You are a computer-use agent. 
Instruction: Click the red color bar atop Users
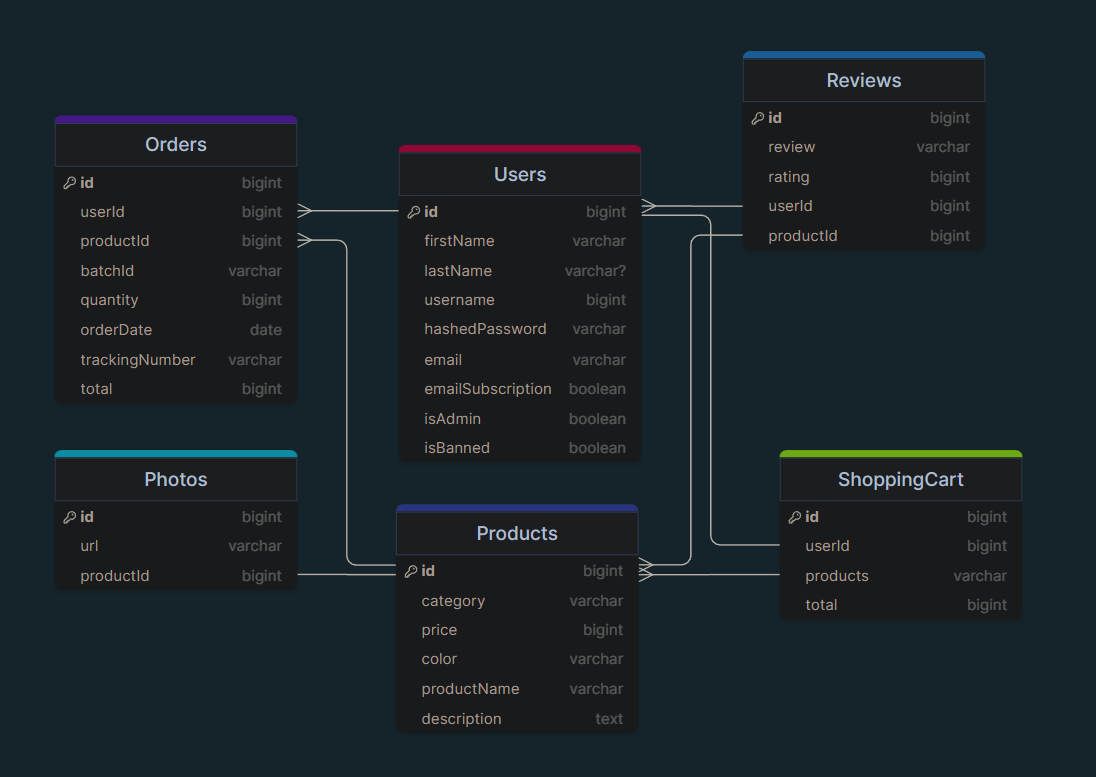(x=520, y=149)
